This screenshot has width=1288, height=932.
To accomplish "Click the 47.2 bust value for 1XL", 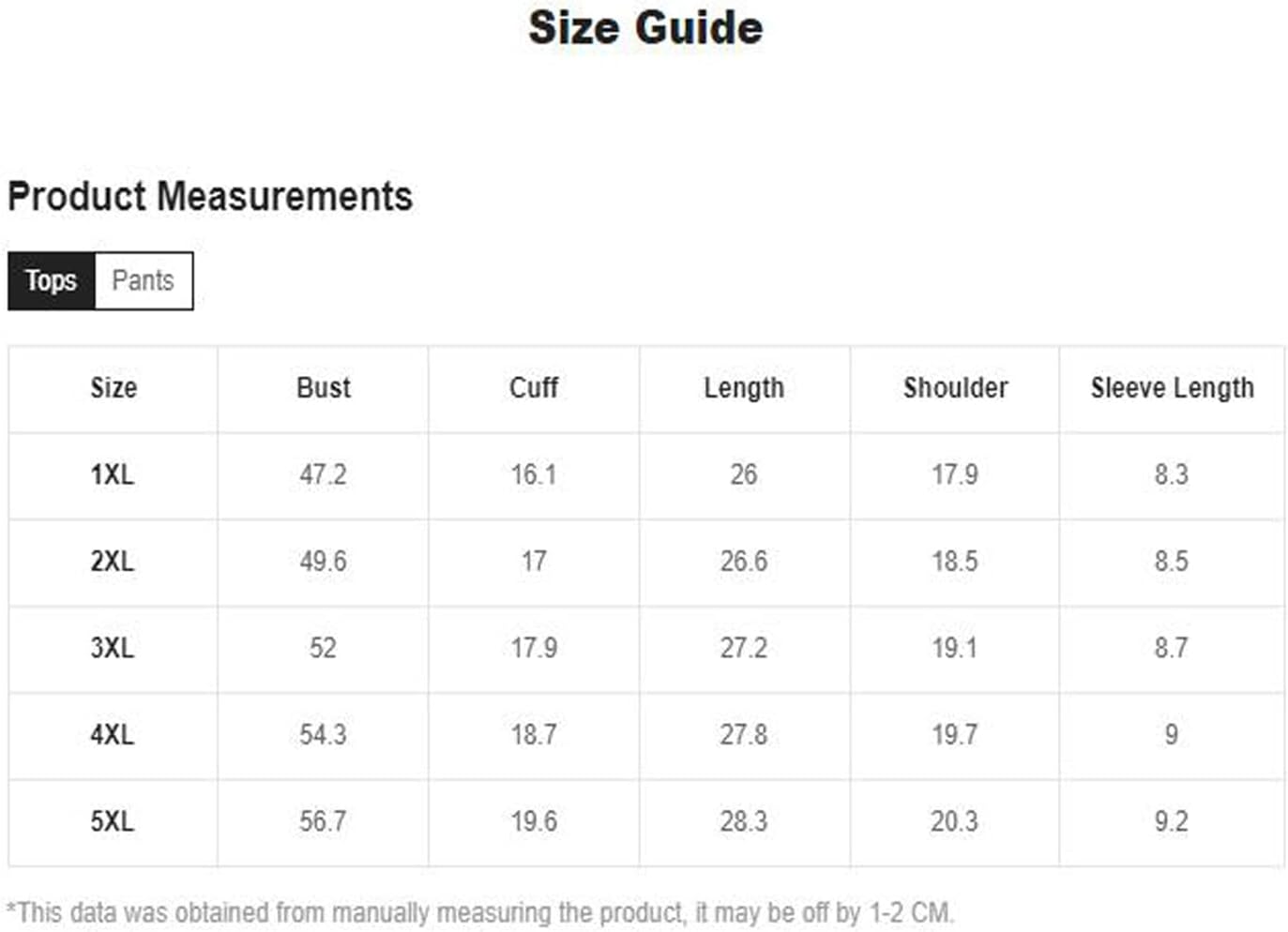I will pyautogui.click(x=324, y=474).
